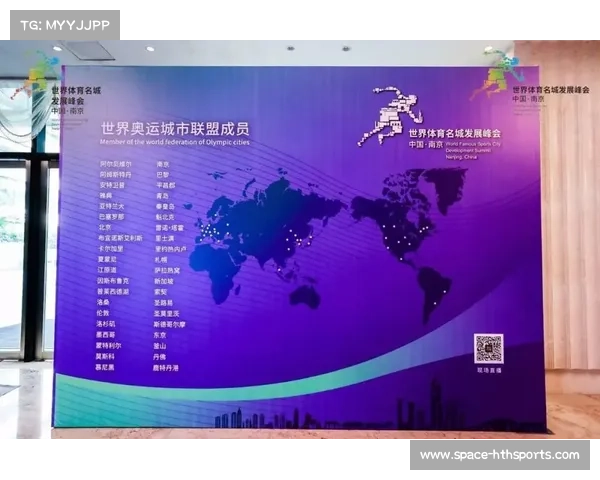This screenshot has width=600, height=480.
Task: Click the 东京 entry in city list
Action: pyautogui.click(x=163, y=335)
